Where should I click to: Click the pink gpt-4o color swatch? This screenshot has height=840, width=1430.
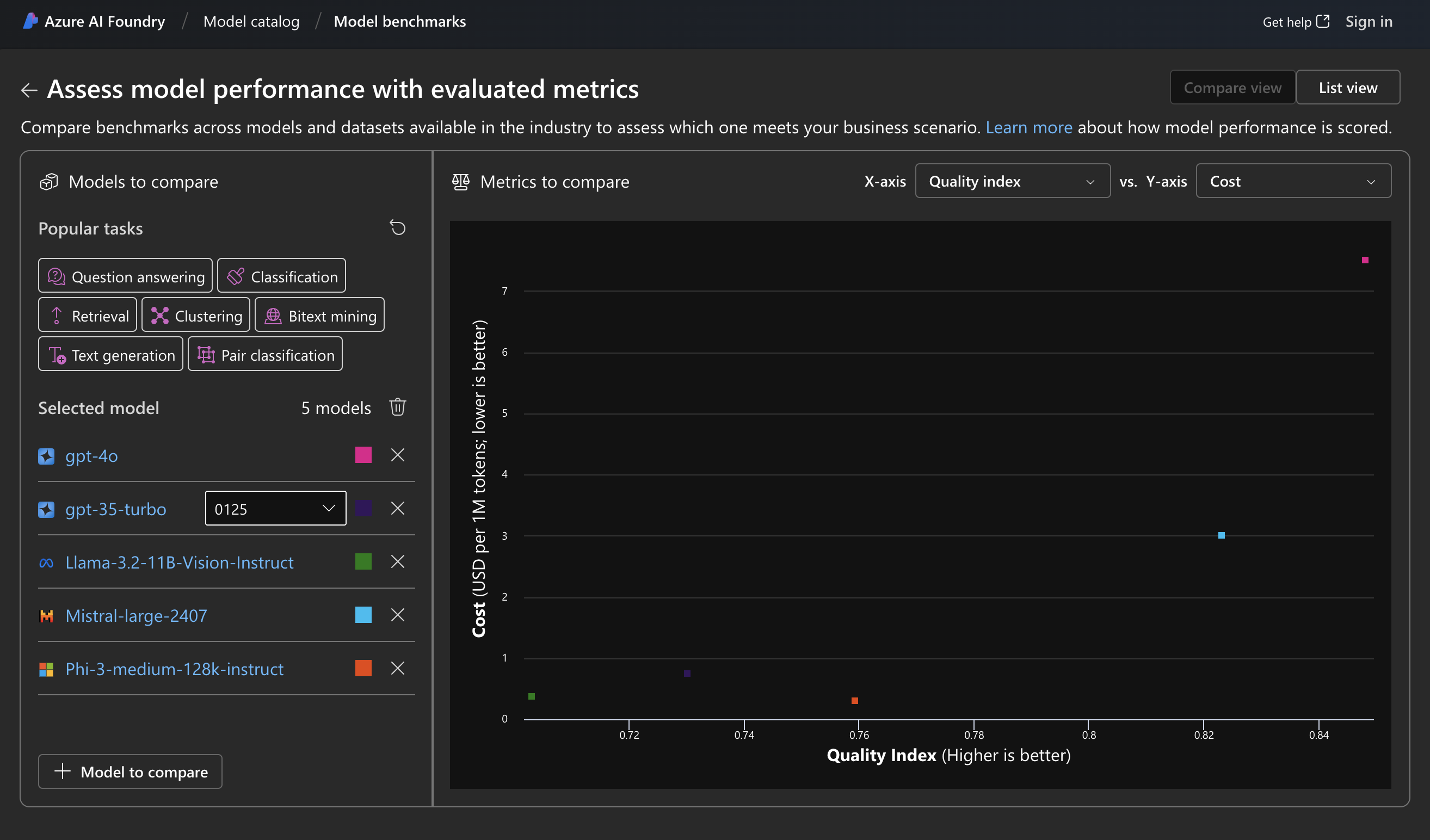pyautogui.click(x=363, y=455)
